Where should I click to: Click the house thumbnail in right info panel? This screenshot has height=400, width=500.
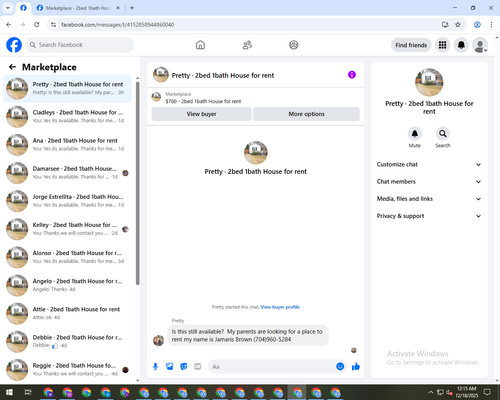[x=429, y=82]
